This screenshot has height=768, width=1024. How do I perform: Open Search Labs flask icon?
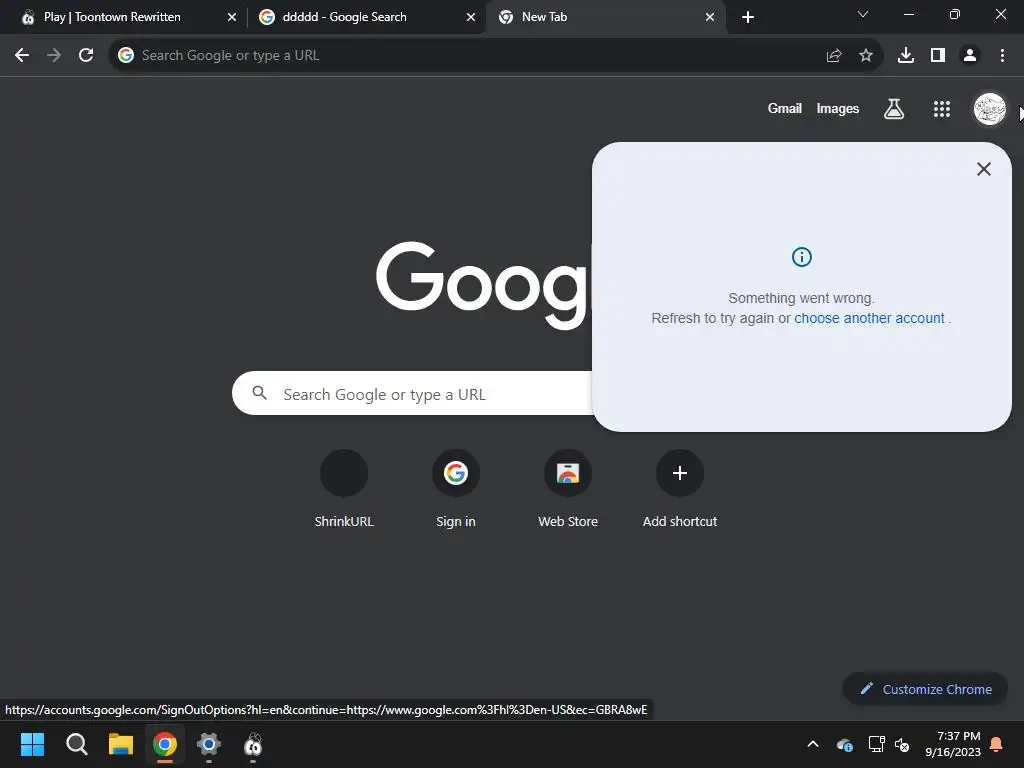point(893,108)
